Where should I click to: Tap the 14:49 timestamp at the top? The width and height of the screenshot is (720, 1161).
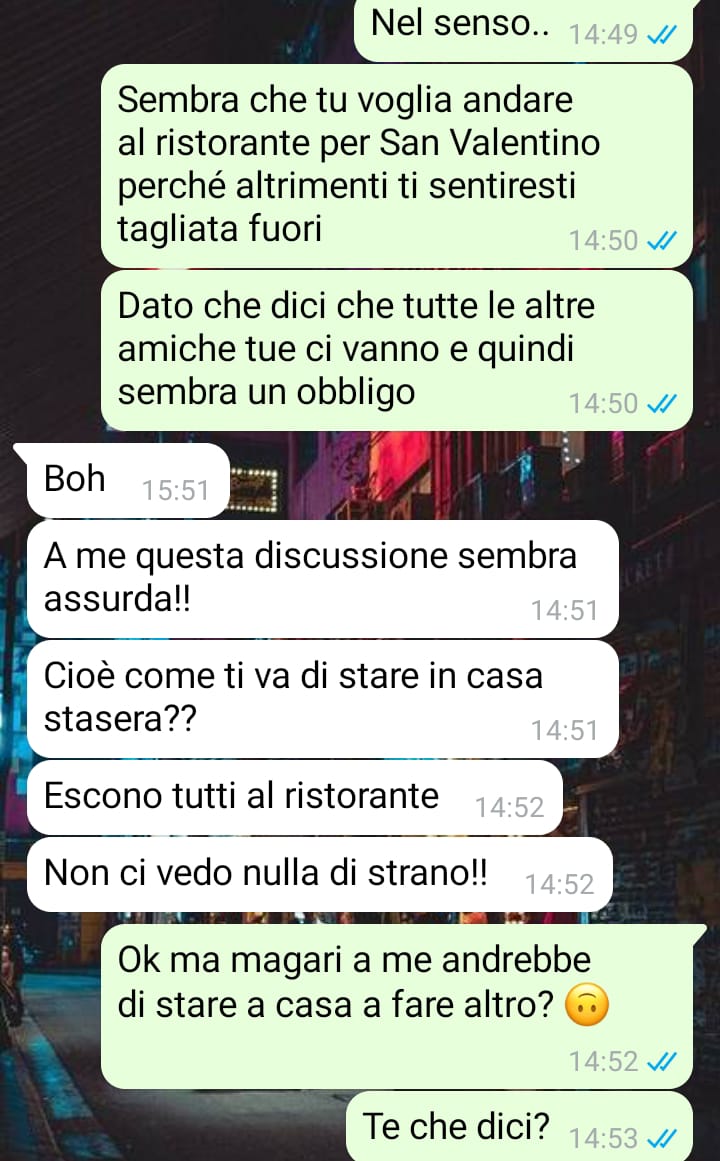tap(603, 34)
